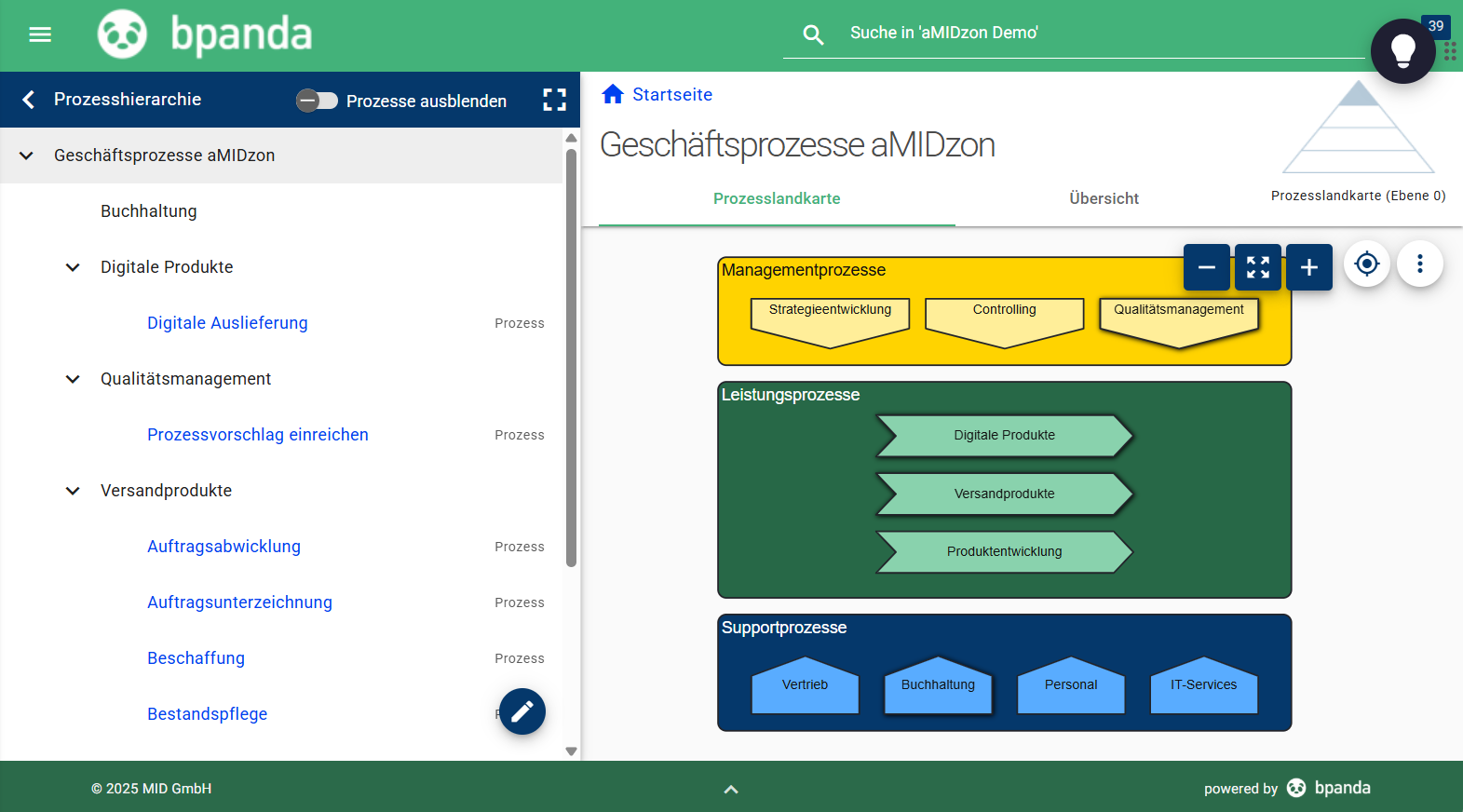Open the hamburger main menu
The image size is (1463, 812).
(40, 34)
